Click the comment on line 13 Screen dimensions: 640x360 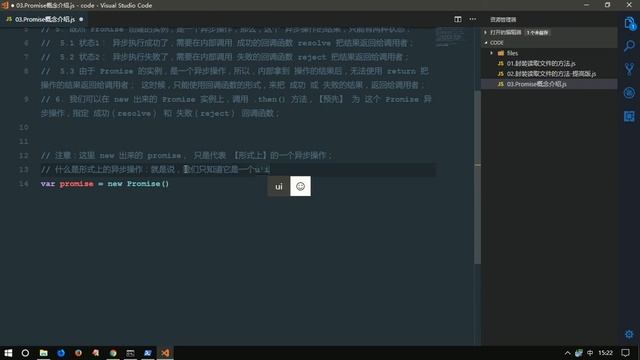click(x=155, y=169)
